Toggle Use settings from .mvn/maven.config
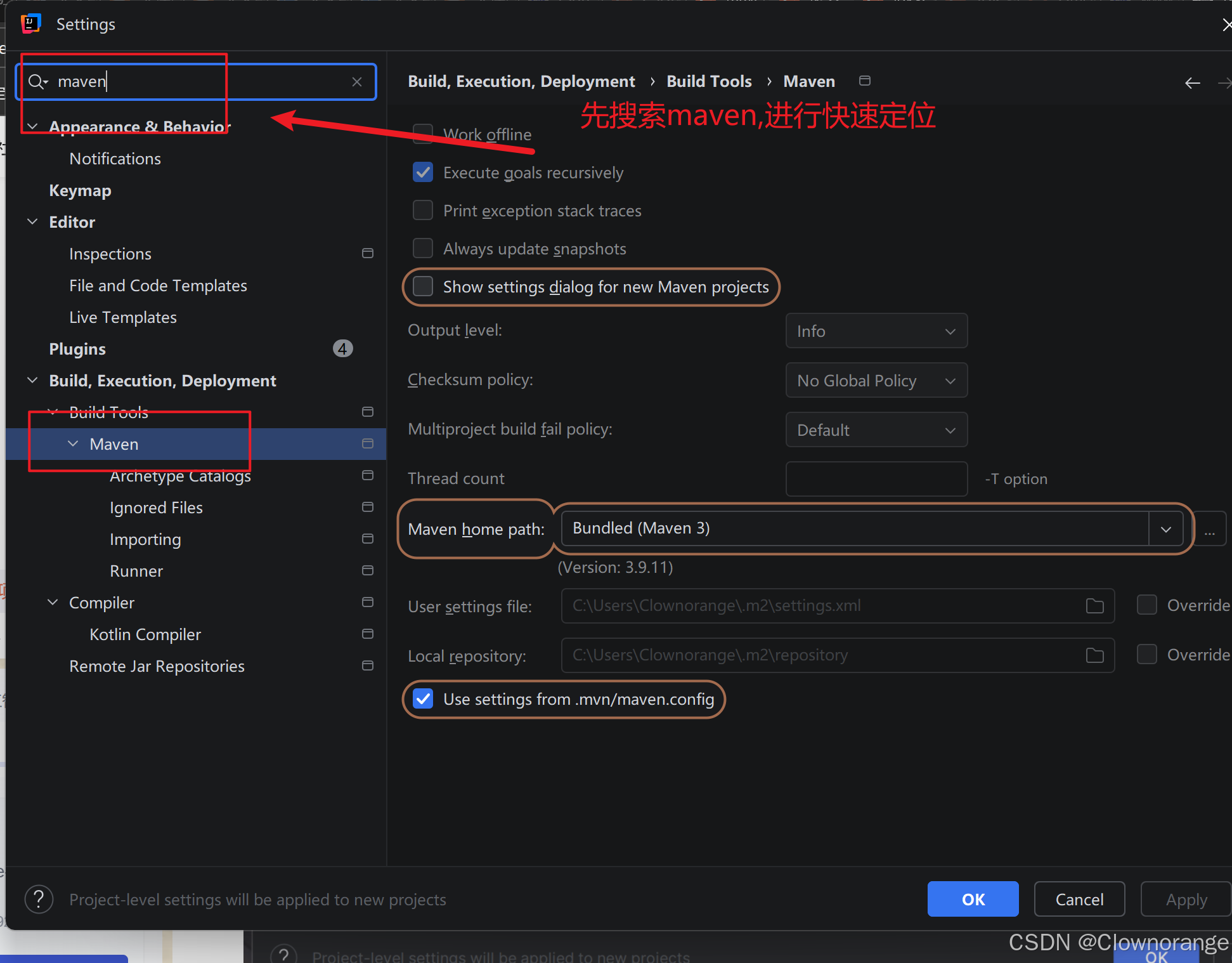 click(x=423, y=699)
